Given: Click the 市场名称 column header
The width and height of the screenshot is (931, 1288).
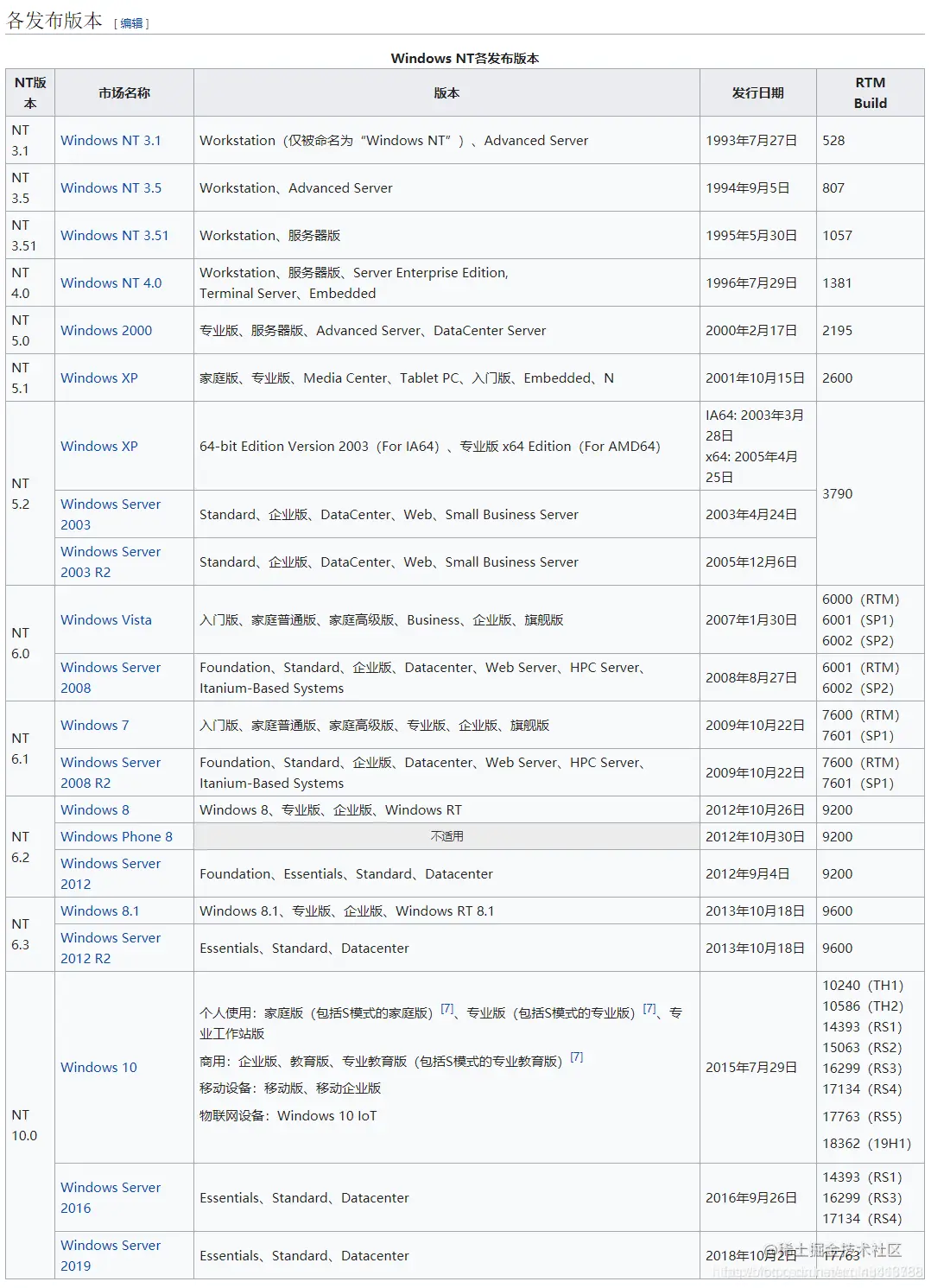Looking at the screenshot, I should click(124, 92).
